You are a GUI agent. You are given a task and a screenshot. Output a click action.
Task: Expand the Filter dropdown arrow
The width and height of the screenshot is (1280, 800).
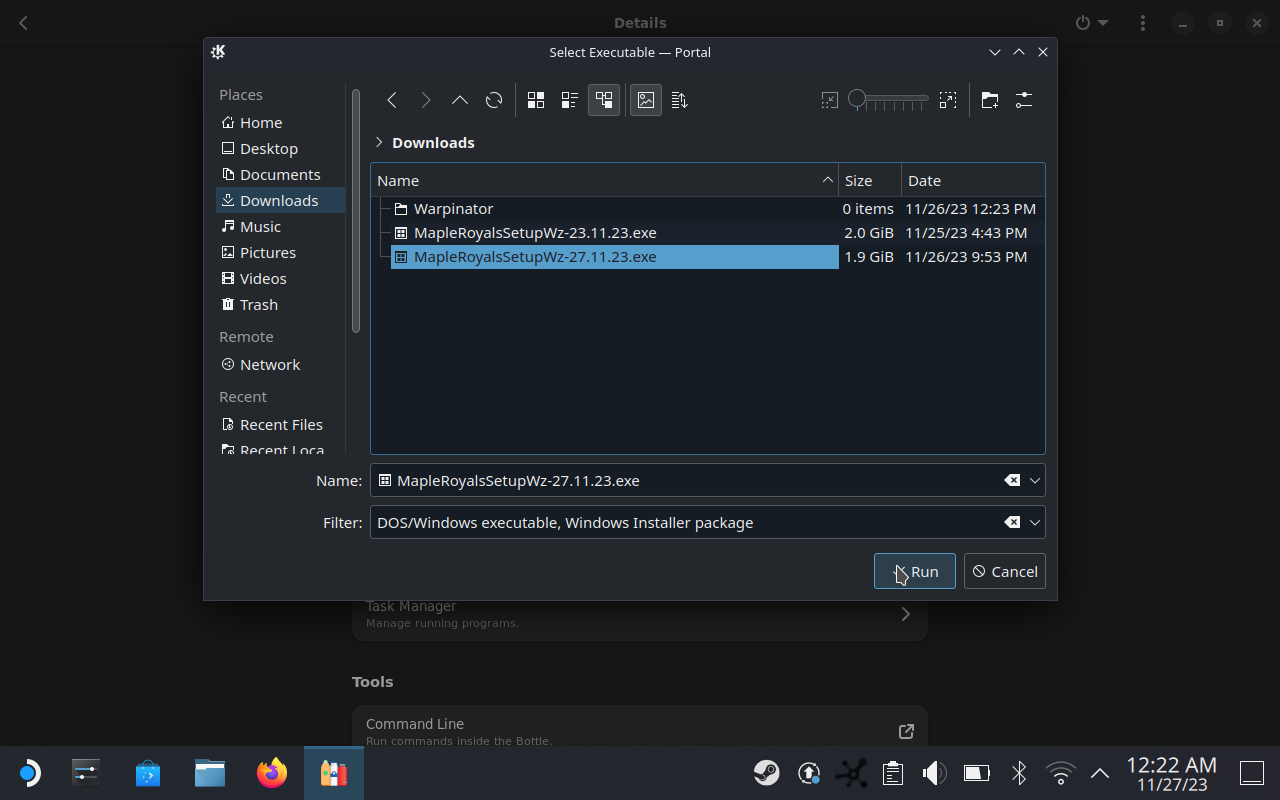click(1035, 522)
